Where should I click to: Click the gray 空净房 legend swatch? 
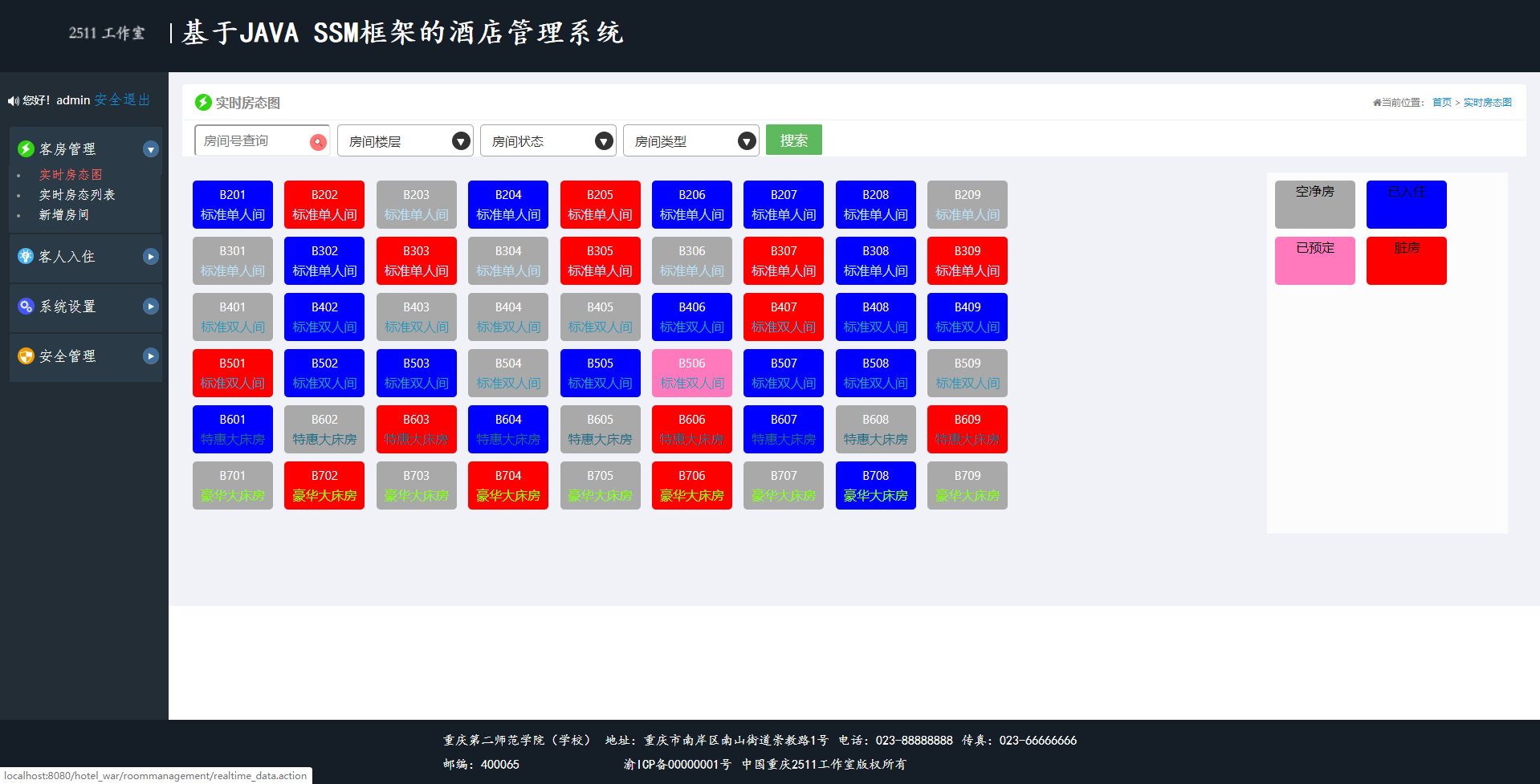pyautogui.click(x=1315, y=205)
